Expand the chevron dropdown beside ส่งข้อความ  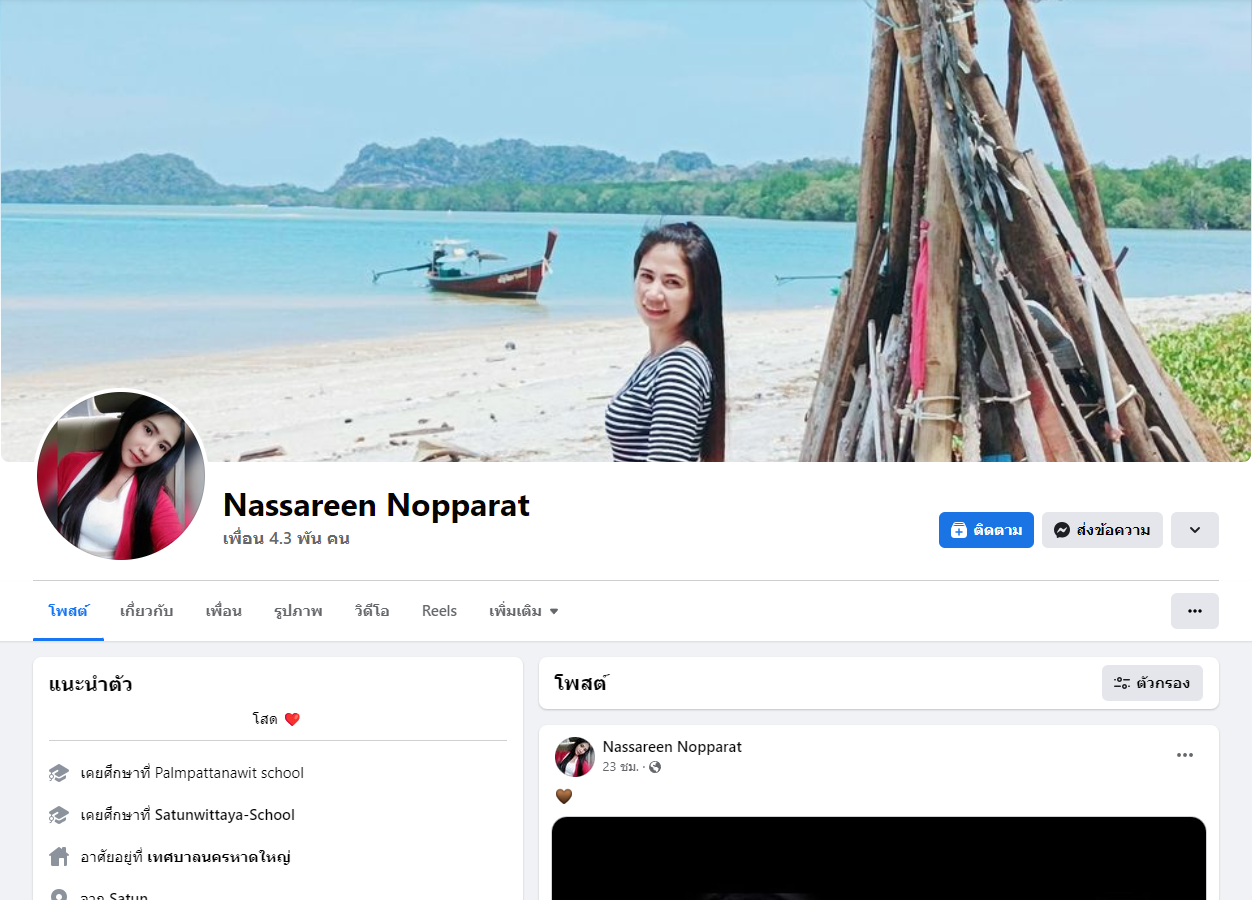pyautogui.click(x=1195, y=530)
